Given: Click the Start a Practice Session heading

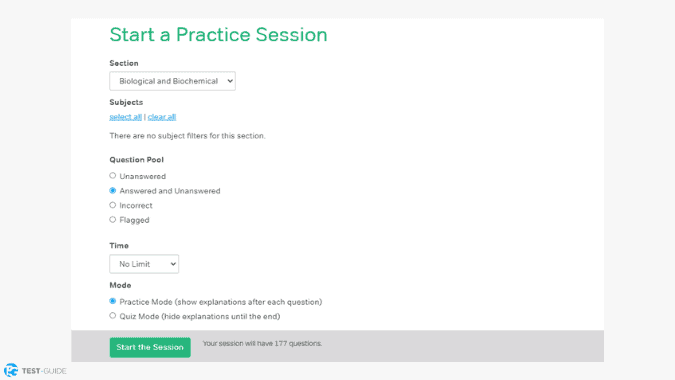Looking at the screenshot, I should (x=218, y=34).
